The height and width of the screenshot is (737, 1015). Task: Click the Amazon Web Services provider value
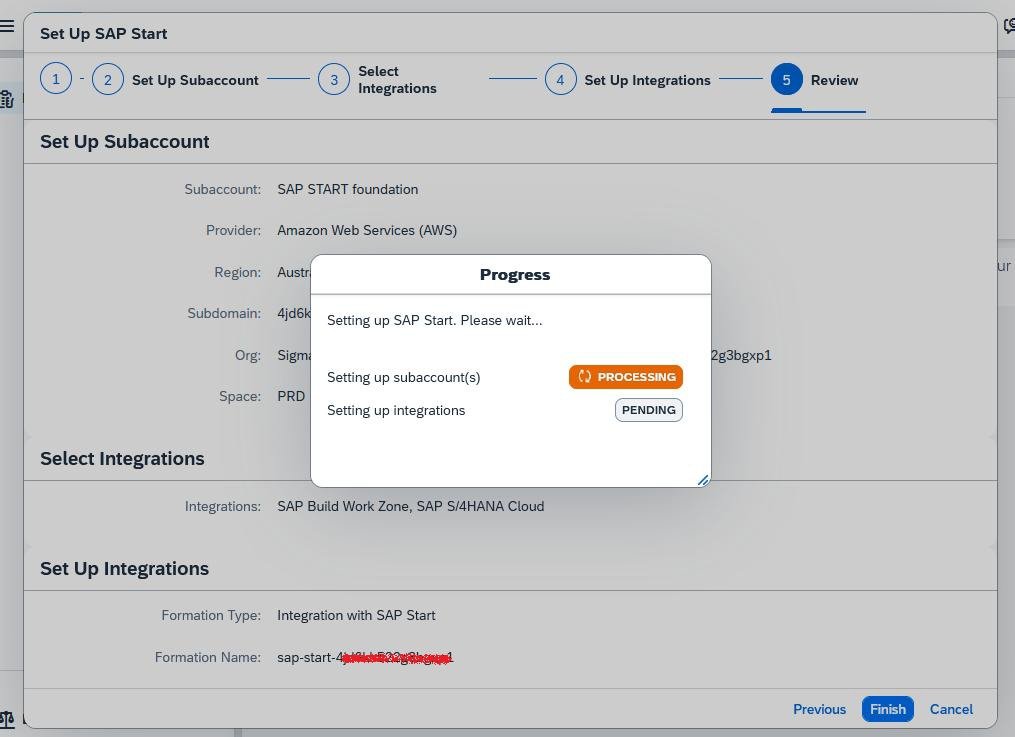pyautogui.click(x=367, y=230)
